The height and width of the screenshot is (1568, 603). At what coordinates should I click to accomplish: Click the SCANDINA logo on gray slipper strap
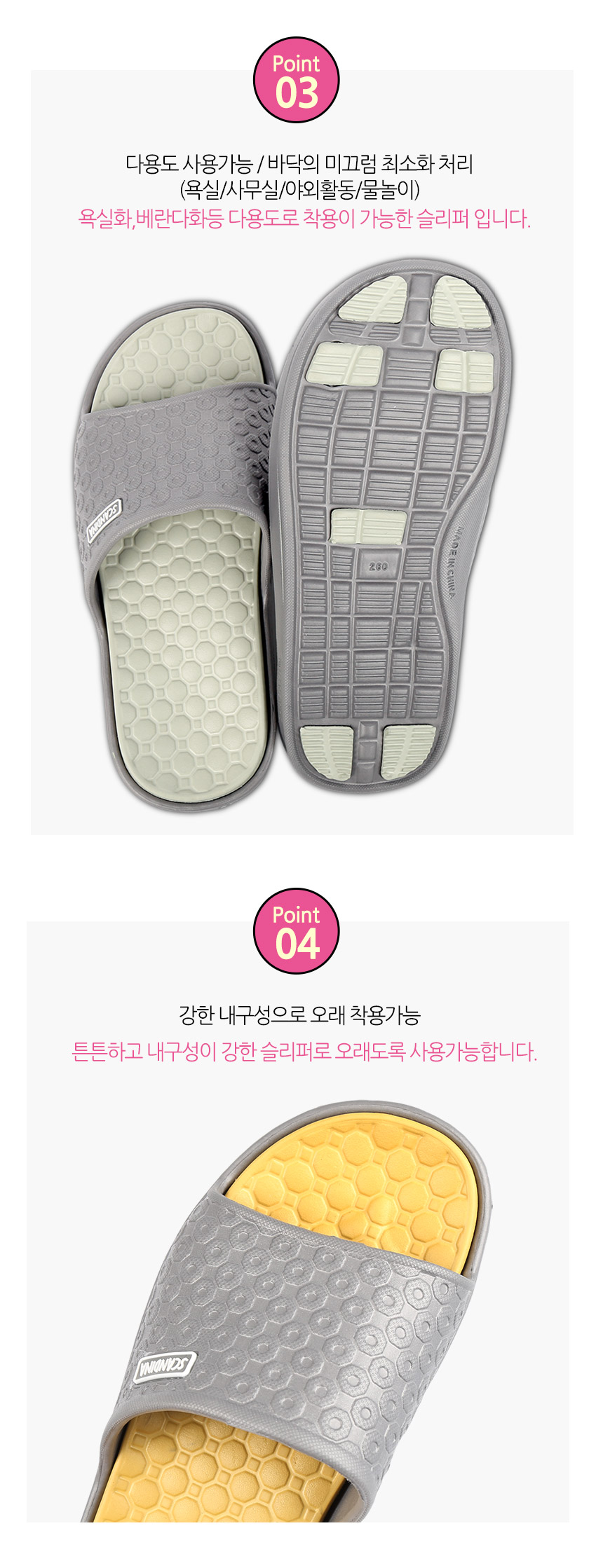tap(104, 521)
